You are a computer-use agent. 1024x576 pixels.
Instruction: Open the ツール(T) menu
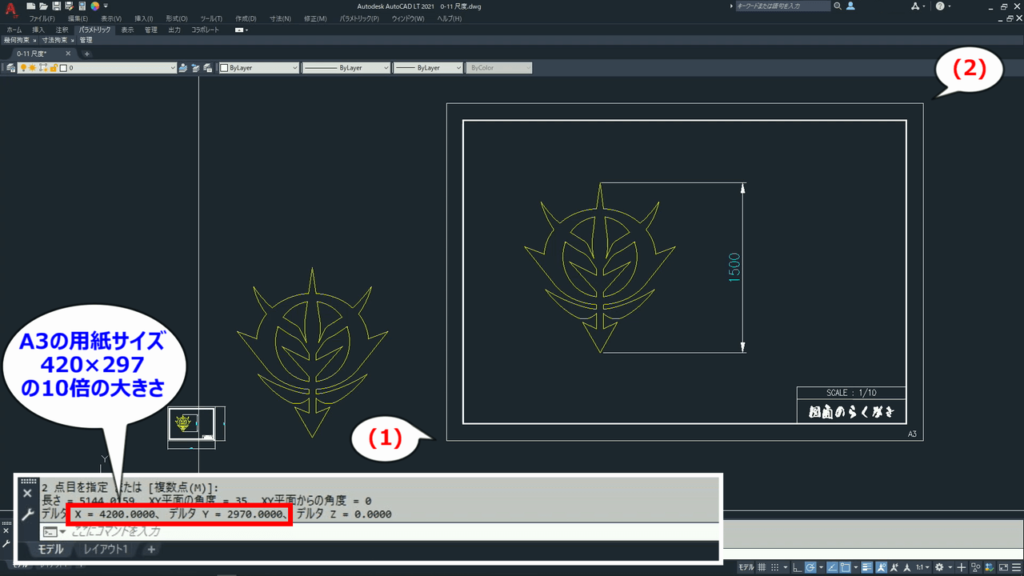click(211, 19)
